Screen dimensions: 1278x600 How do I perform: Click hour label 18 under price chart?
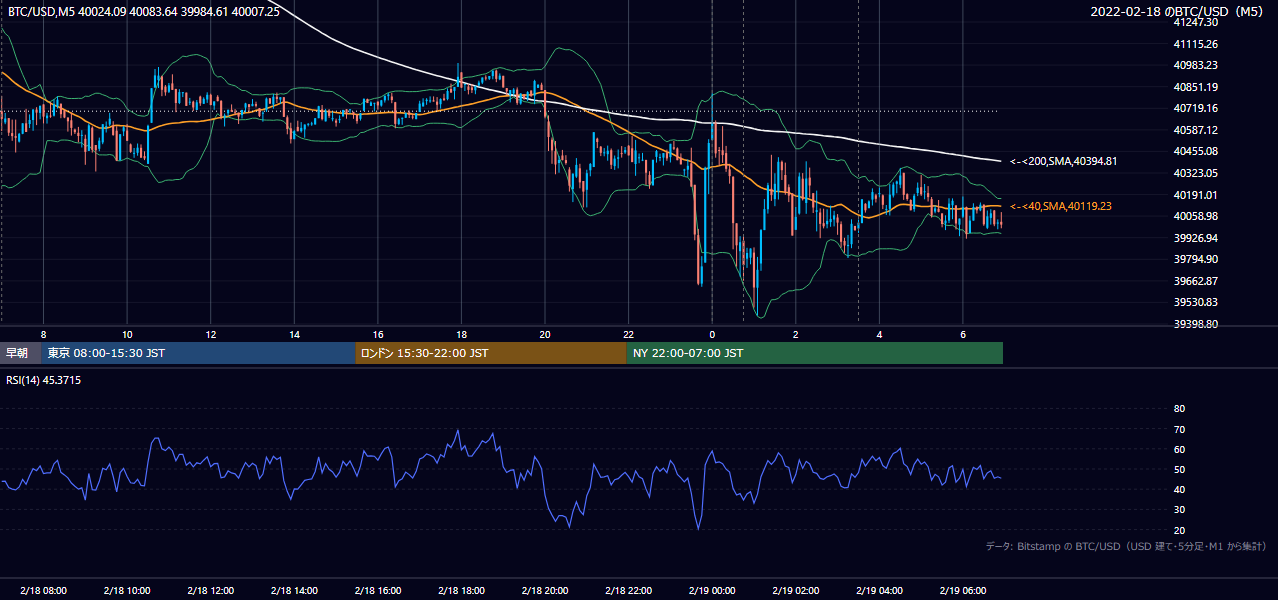pos(461,334)
